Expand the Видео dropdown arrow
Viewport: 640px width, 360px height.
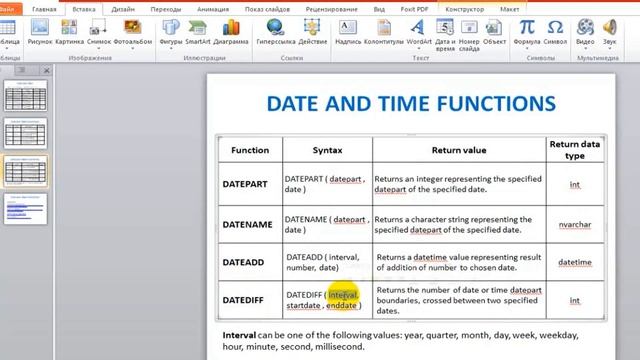tap(585, 49)
